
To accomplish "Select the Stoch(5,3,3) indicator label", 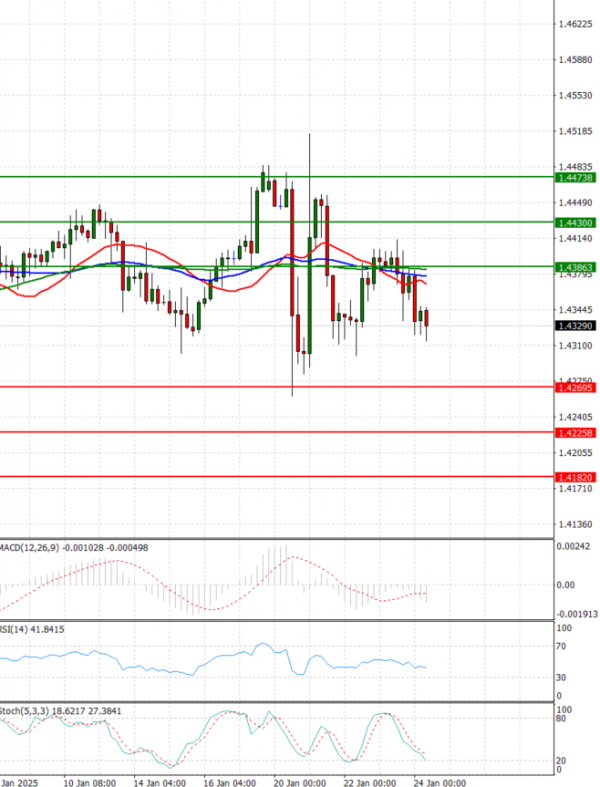I will pos(28,710).
